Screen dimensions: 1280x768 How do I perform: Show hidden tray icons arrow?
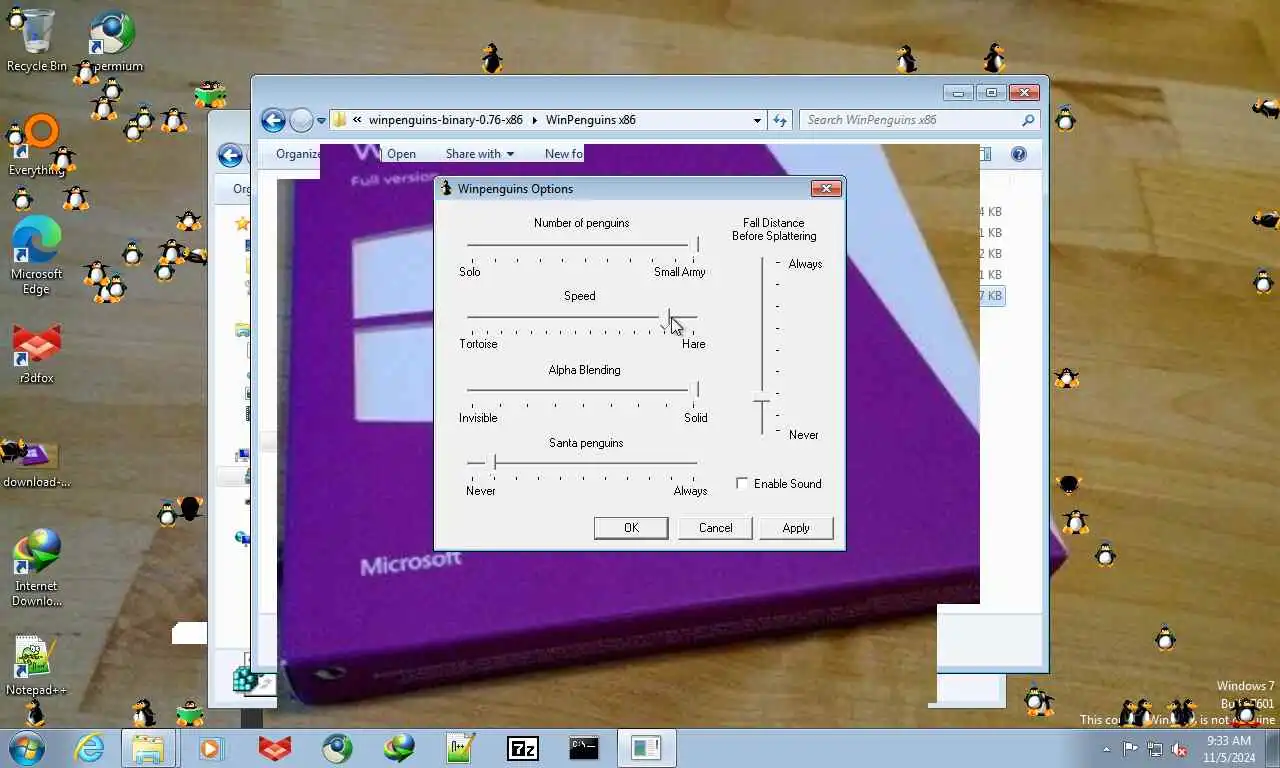tap(1106, 749)
